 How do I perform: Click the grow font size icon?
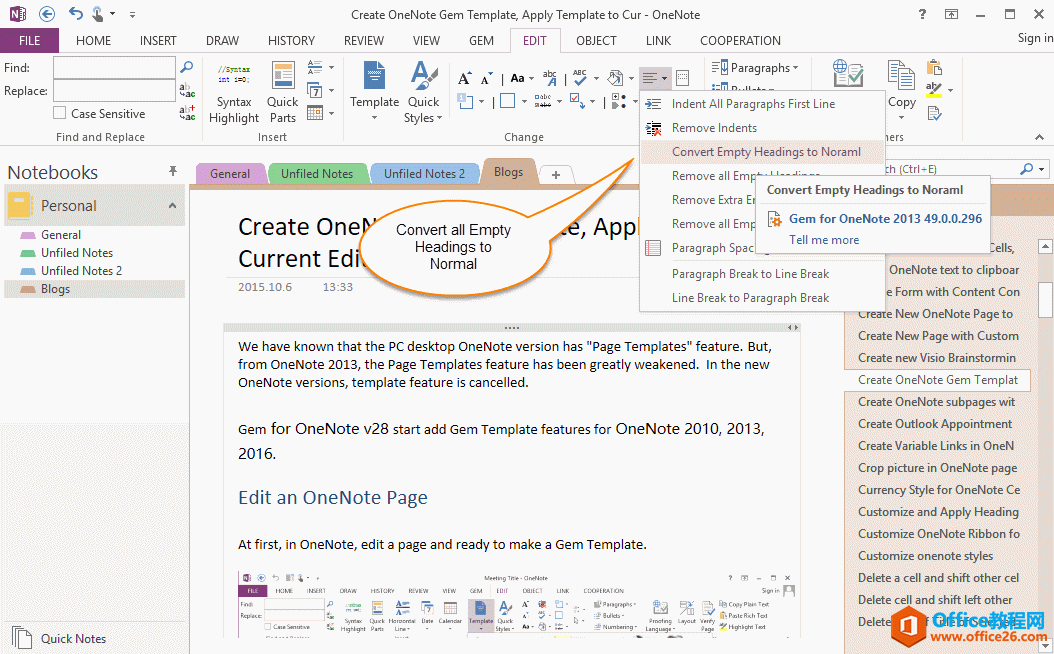point(464,78)
